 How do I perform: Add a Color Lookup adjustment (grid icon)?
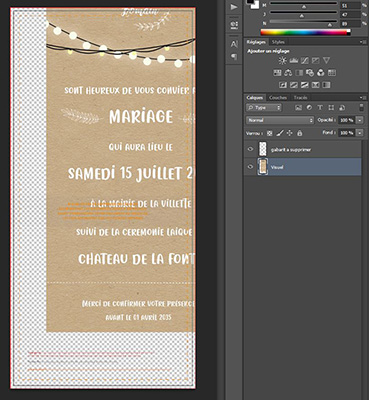332,73
